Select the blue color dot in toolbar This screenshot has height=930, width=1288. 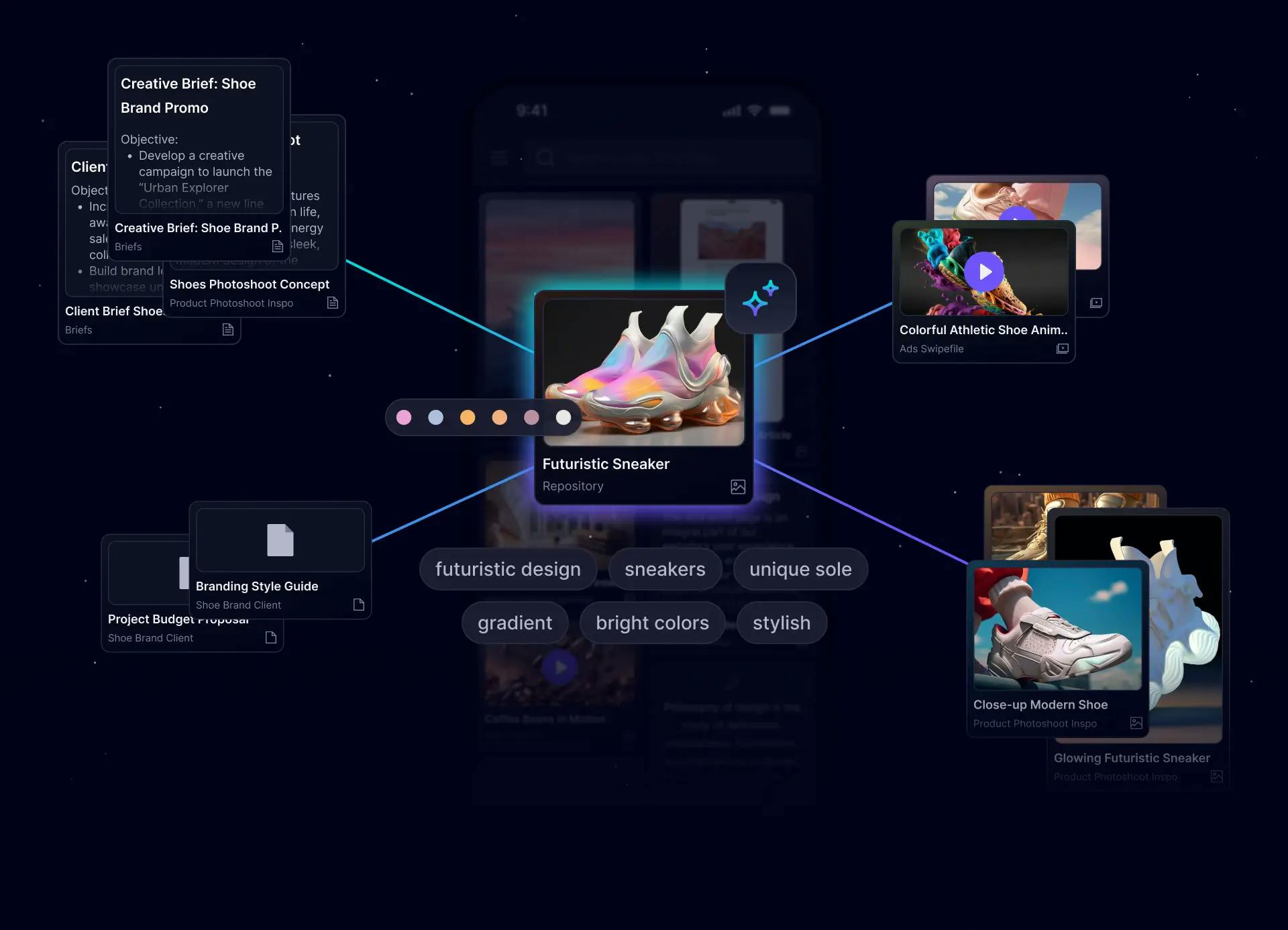[436, 417]
